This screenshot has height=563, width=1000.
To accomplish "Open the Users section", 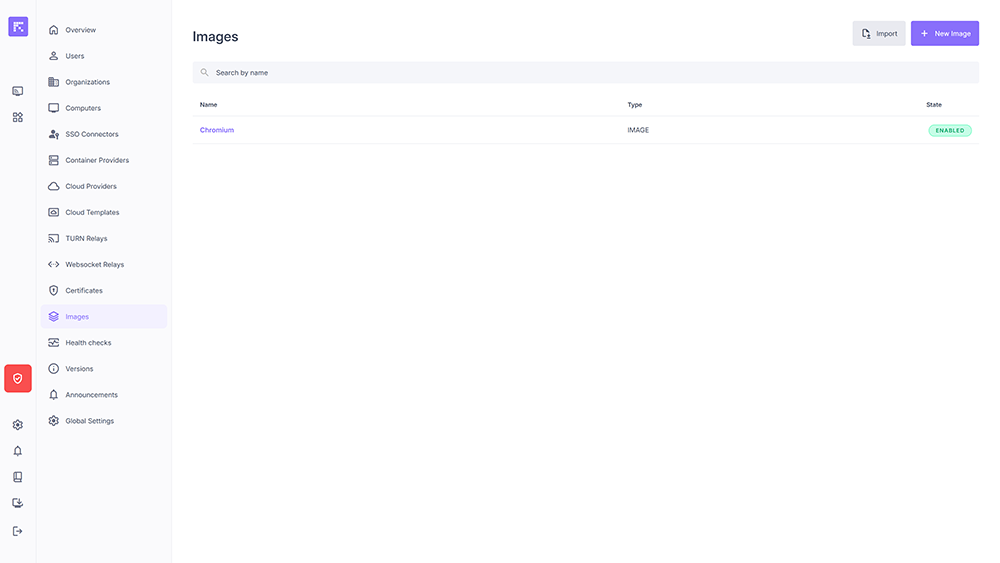I will click(75, 56).
